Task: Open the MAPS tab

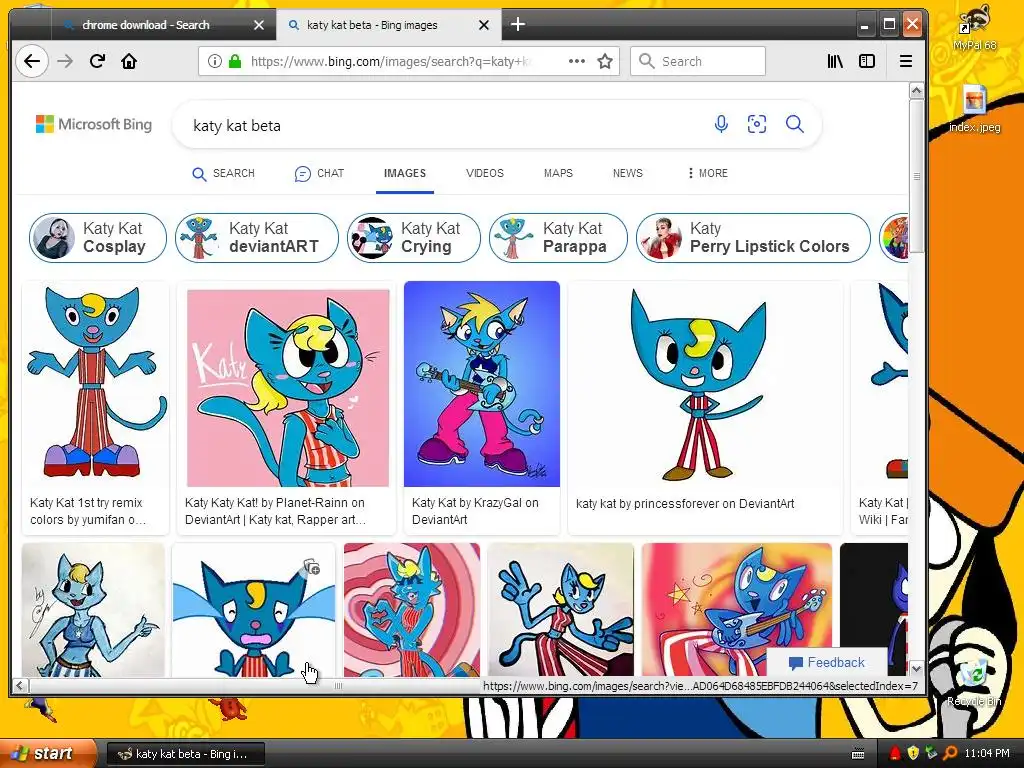Action: [558, 173]
